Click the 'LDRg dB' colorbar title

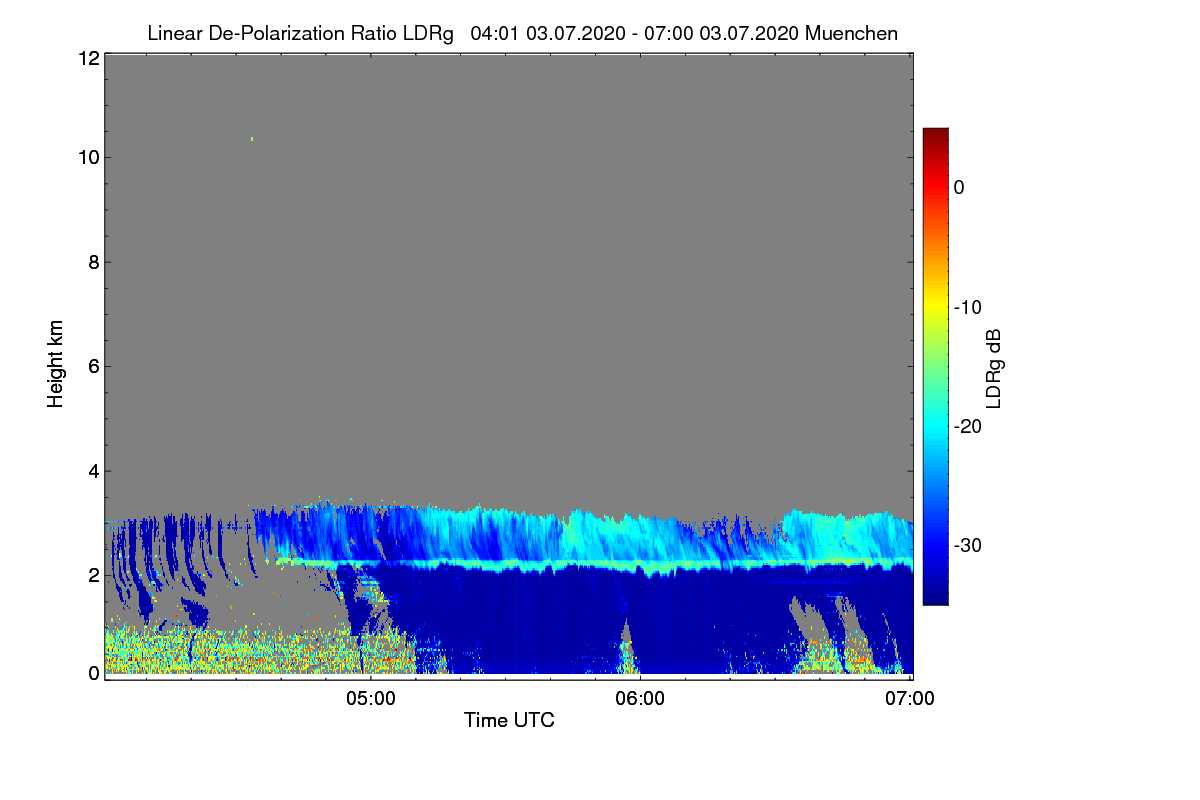coord(994,368)
